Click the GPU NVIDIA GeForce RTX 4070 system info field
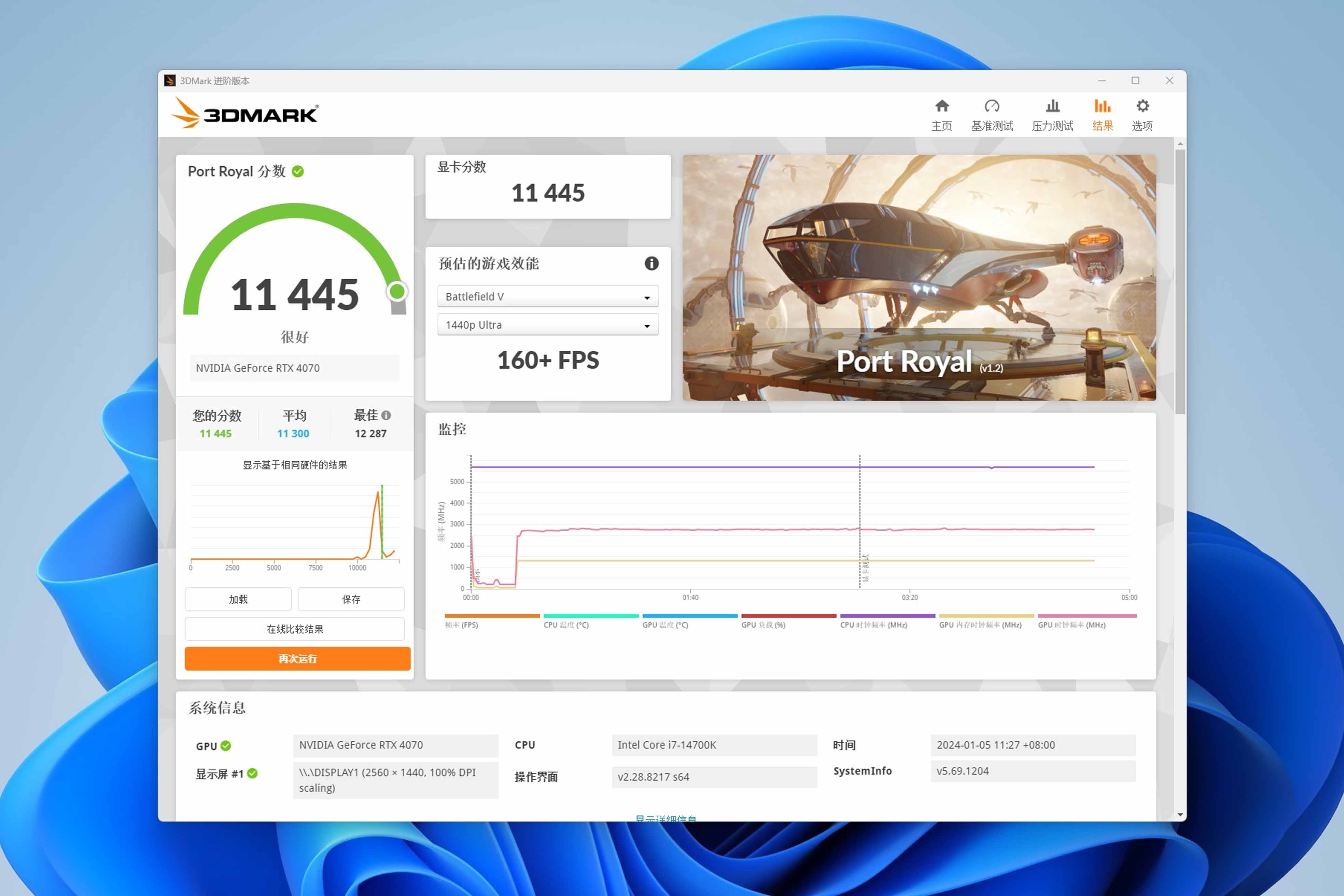 (395, 745)
